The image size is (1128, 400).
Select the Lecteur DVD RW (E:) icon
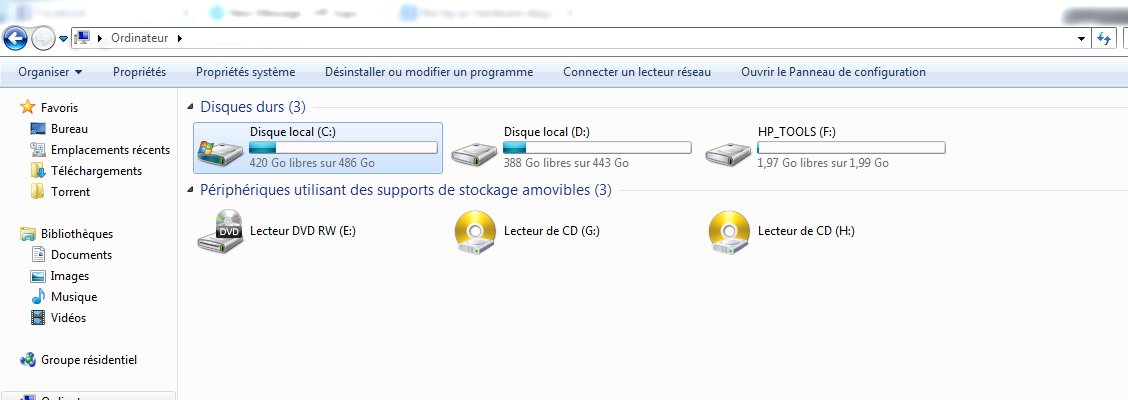220,231
